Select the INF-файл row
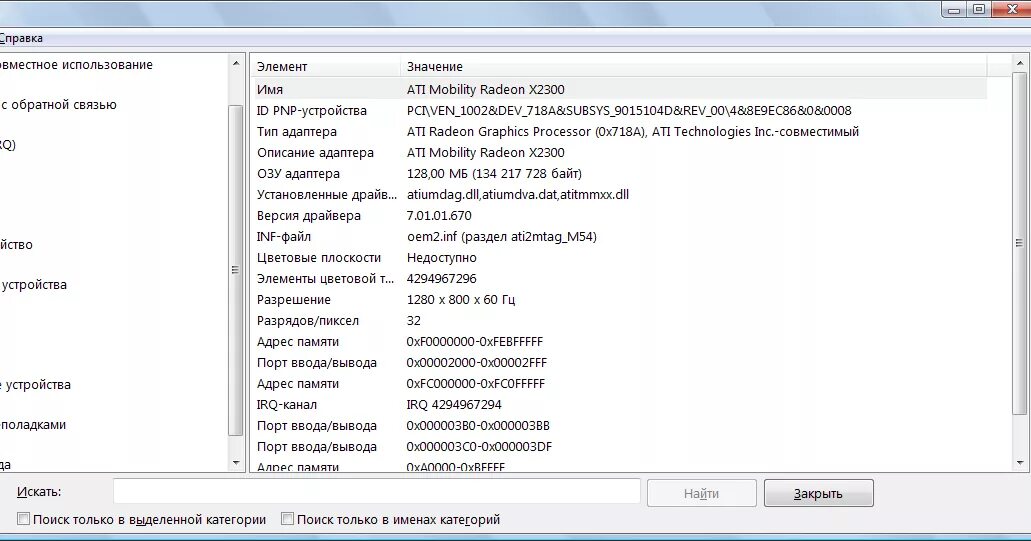The width and height of the screenshot is (1031, 541). pyautogui.click(x=620, y=237)
